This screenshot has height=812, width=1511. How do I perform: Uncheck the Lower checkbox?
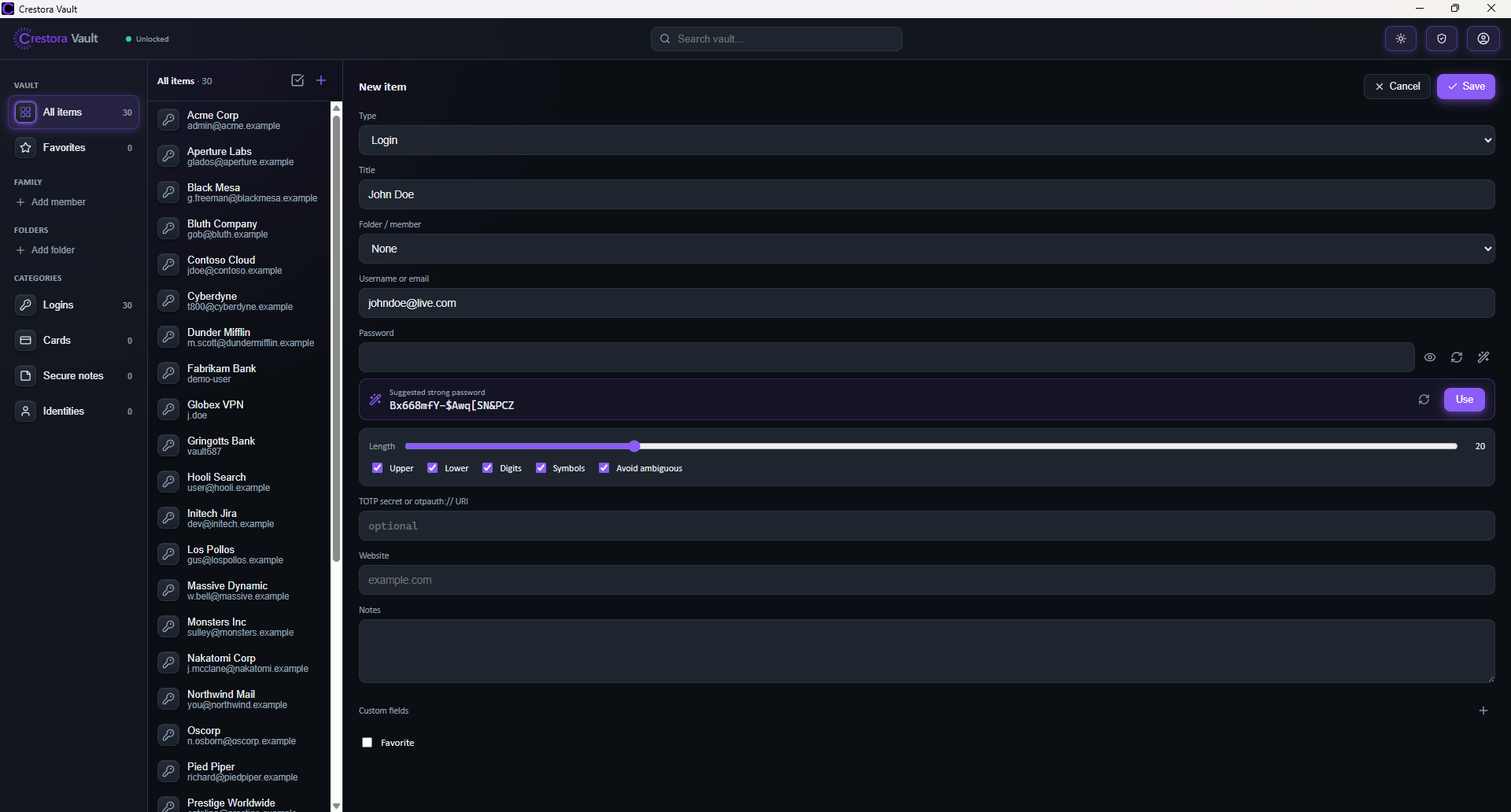click(432, 468)
